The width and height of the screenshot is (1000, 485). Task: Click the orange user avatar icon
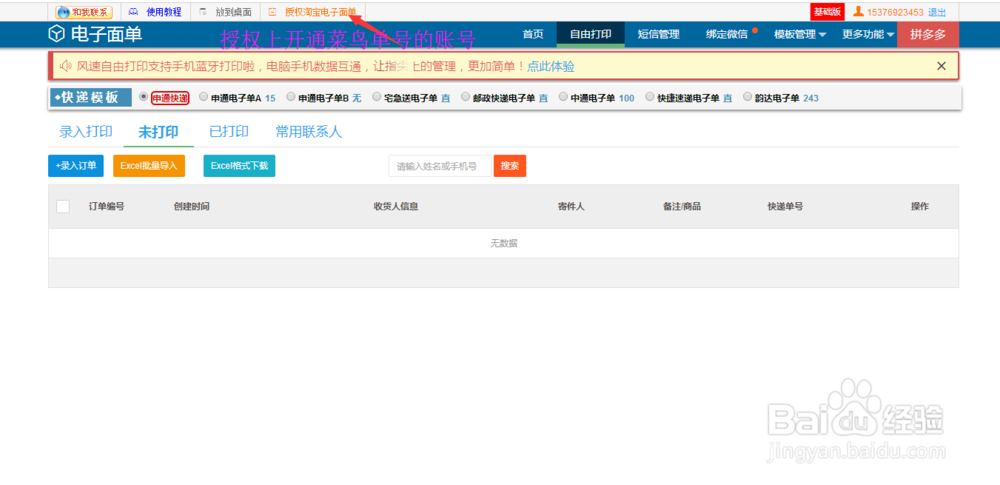pyautogui.click(x=858, y=11)
